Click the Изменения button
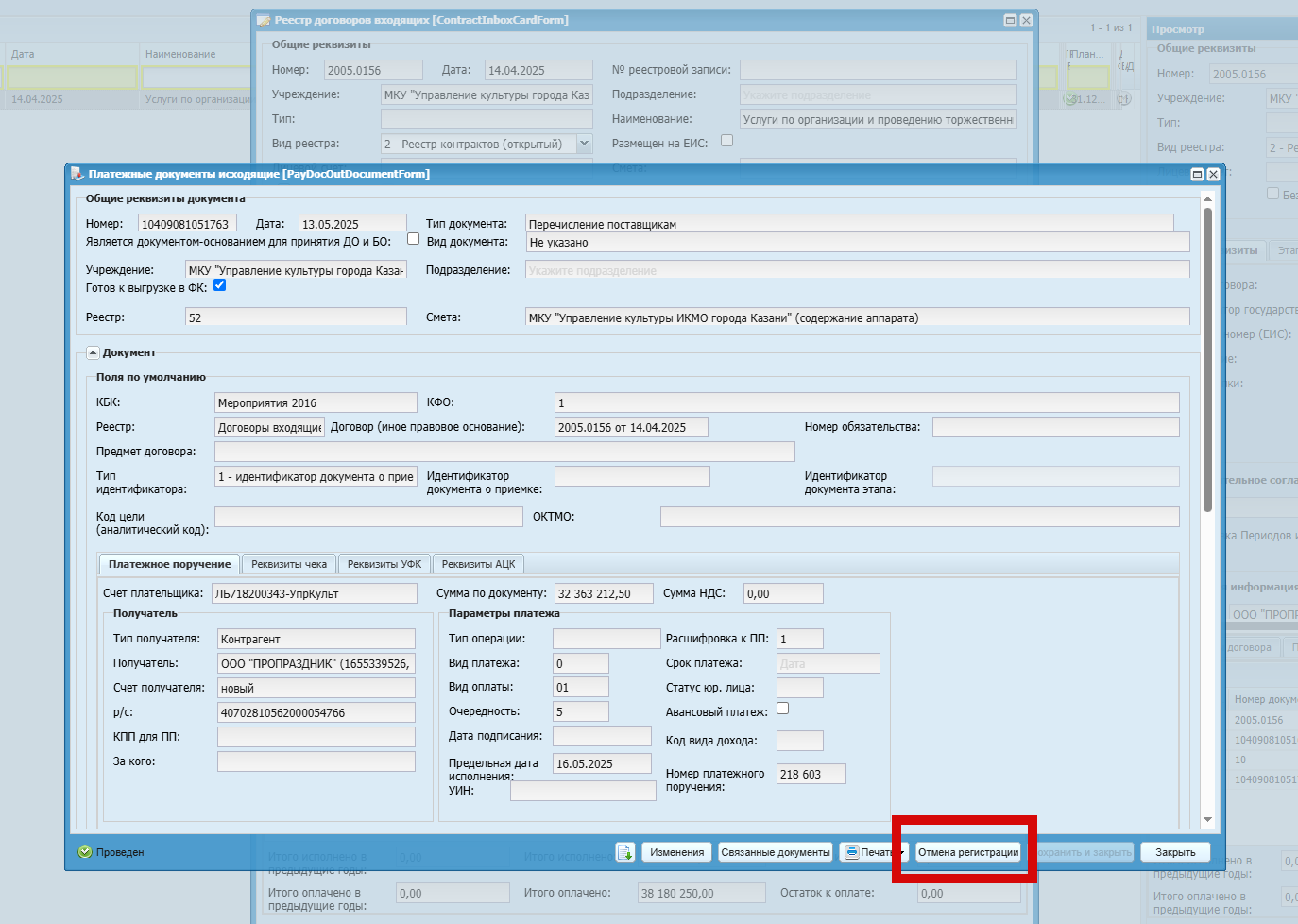This screenshot has width=1298, height=924. (677, 852)
